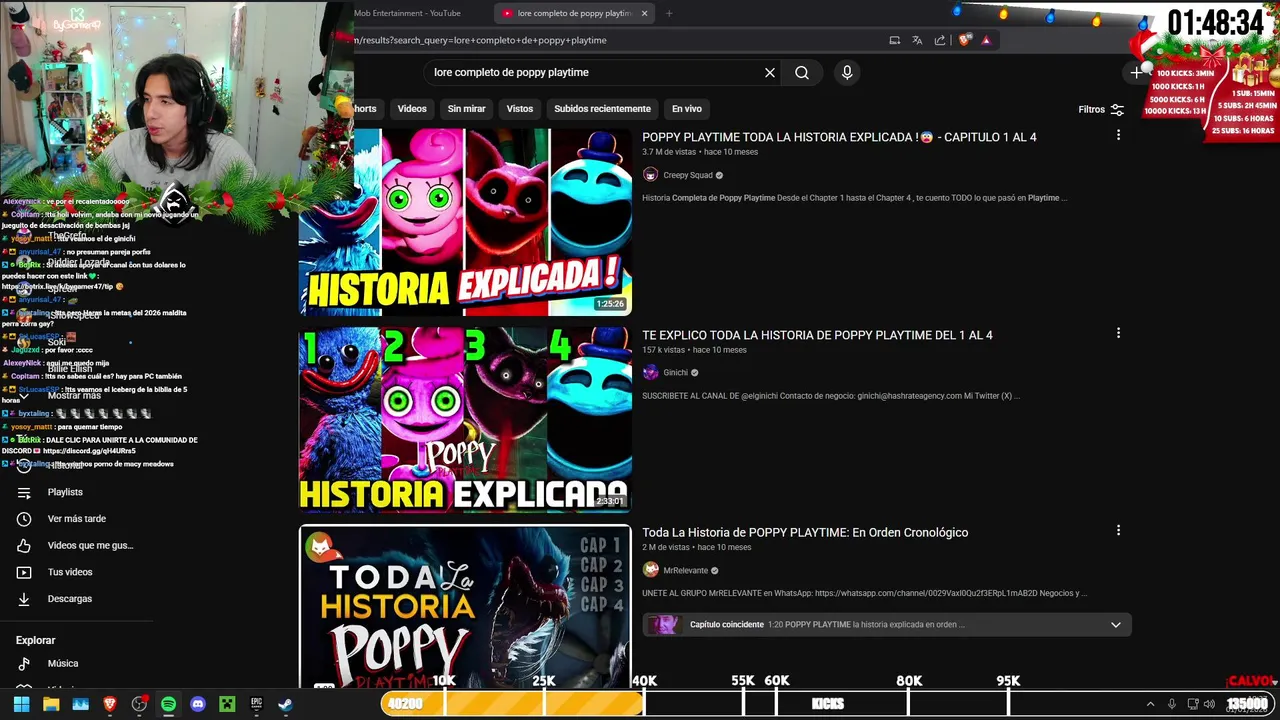1280x720 pixels.
Task: Show hidden system tray icons
Action: (1150, 704)
